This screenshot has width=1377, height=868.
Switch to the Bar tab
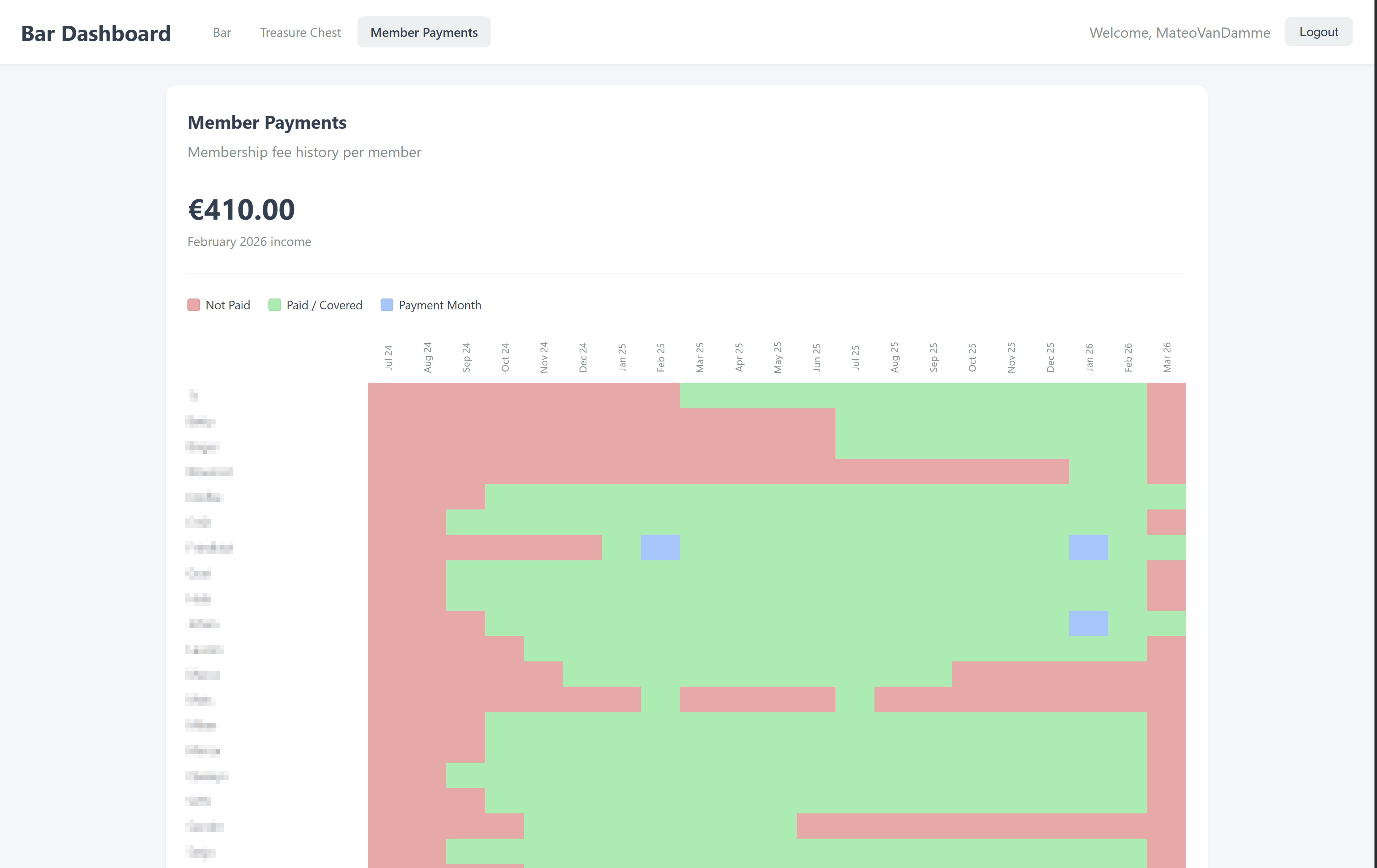point(221,33)
